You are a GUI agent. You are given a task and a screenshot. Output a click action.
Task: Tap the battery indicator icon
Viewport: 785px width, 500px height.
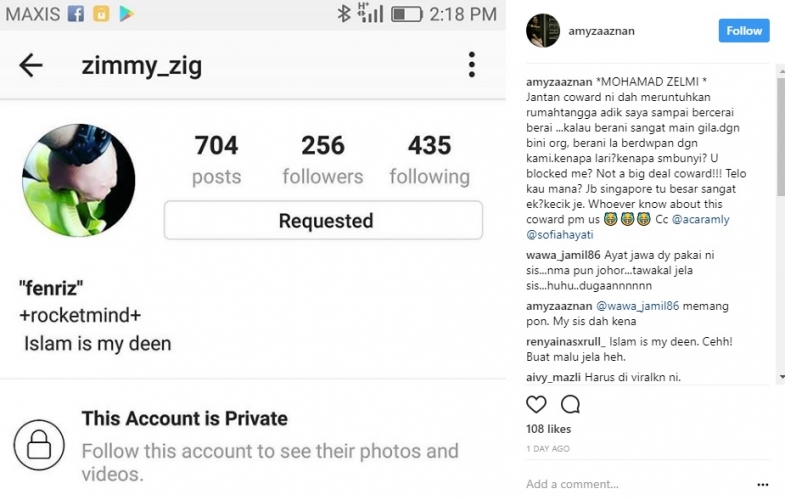(x=405, y=14)
